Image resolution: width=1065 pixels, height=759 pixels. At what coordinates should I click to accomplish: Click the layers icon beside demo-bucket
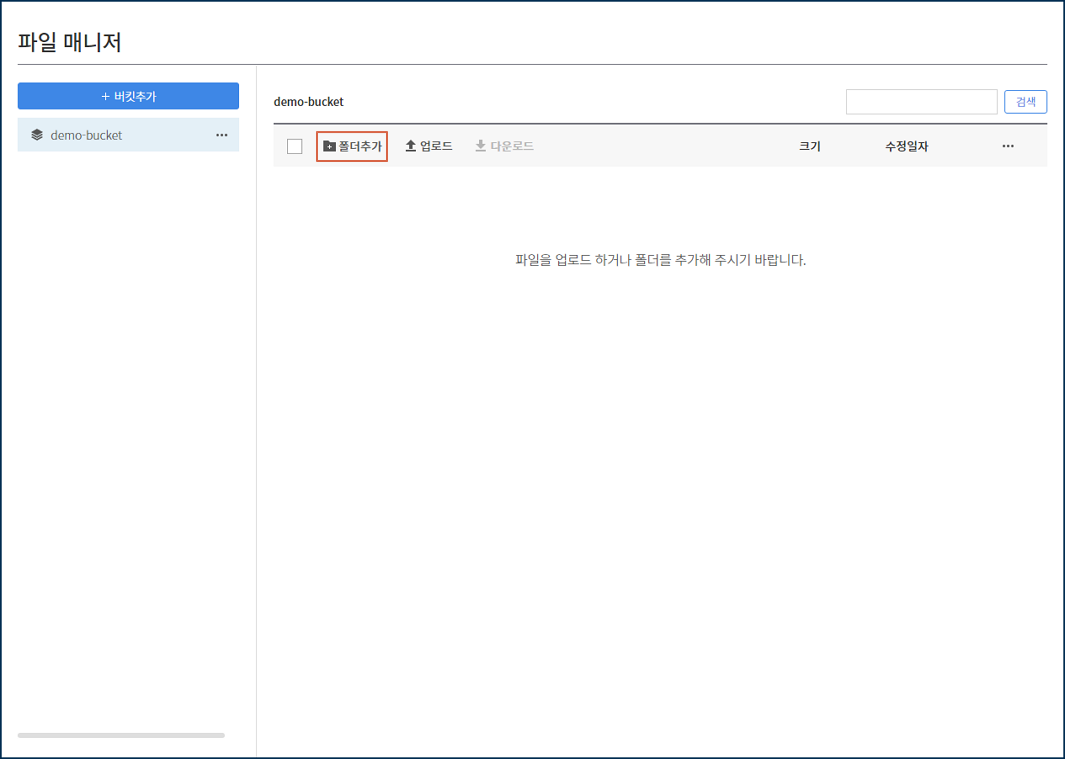click(37, 135)
